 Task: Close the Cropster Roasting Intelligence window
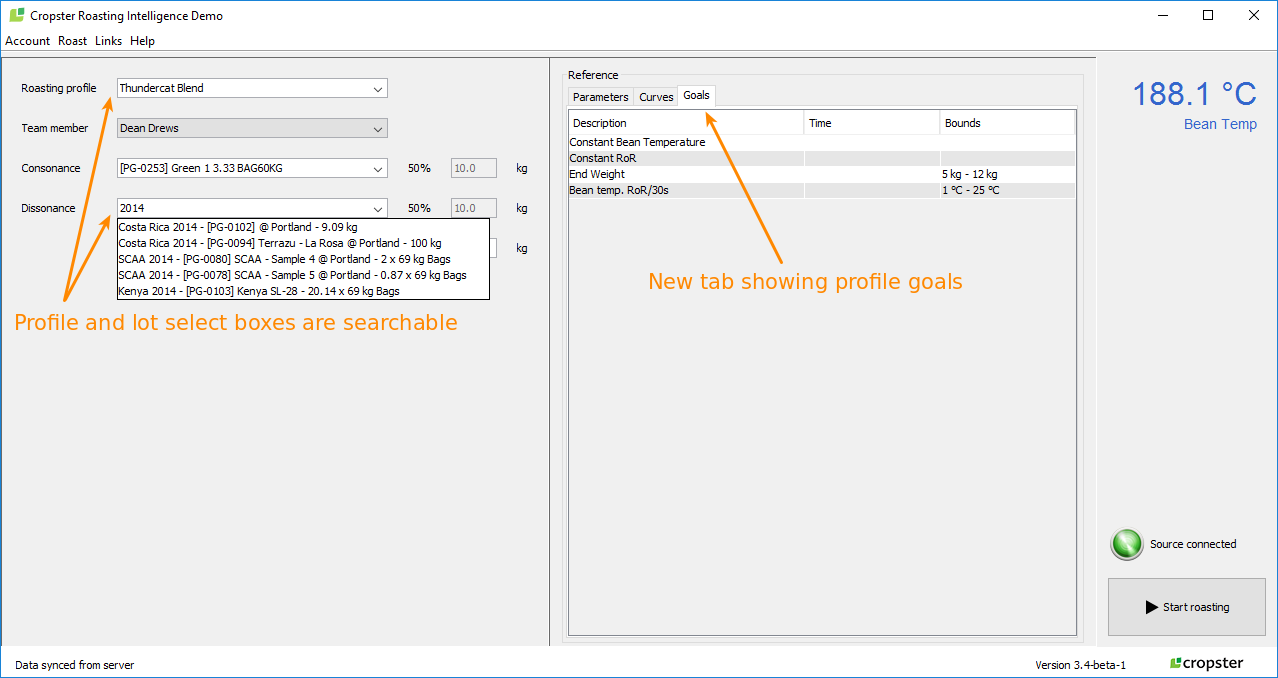[1254, 15]
